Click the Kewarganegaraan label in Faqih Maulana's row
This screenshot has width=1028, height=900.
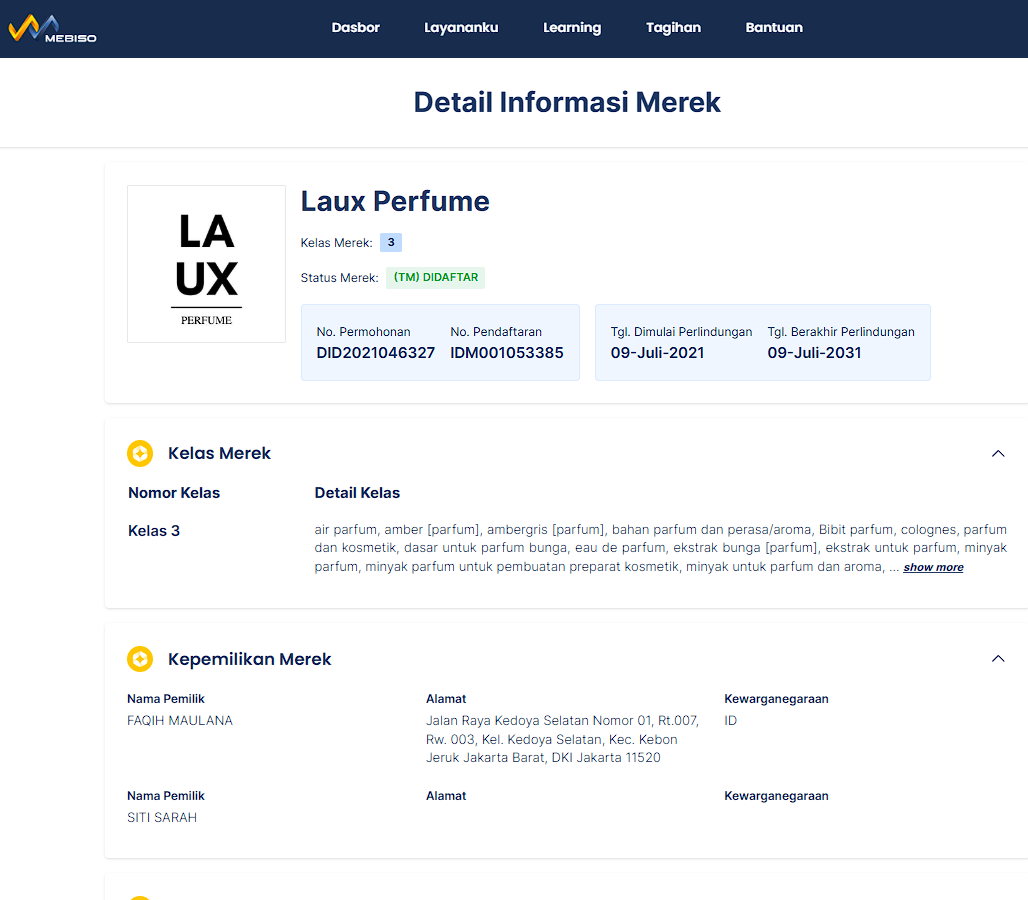click(776, 699)
